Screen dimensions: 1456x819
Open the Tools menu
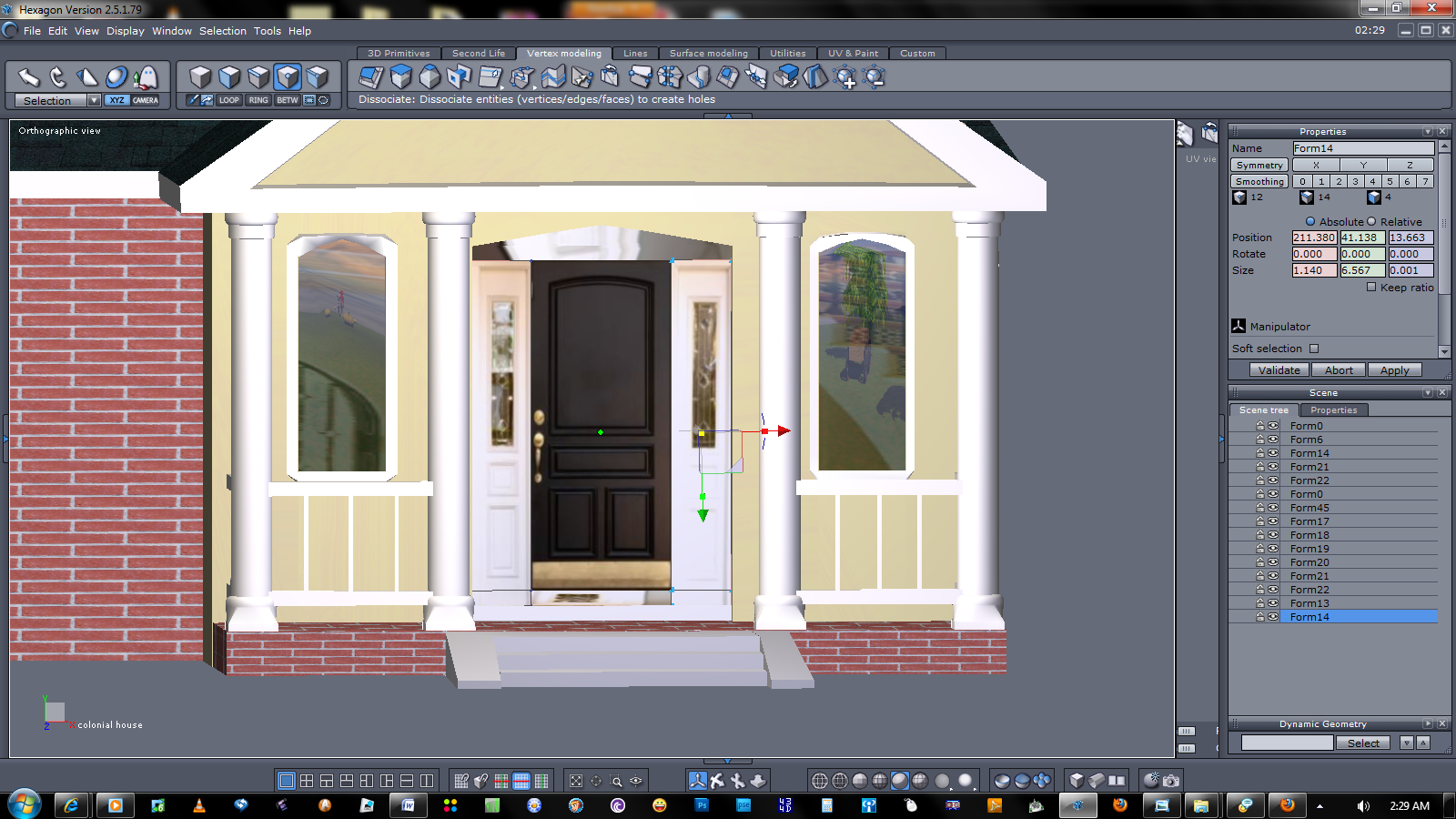267,31
